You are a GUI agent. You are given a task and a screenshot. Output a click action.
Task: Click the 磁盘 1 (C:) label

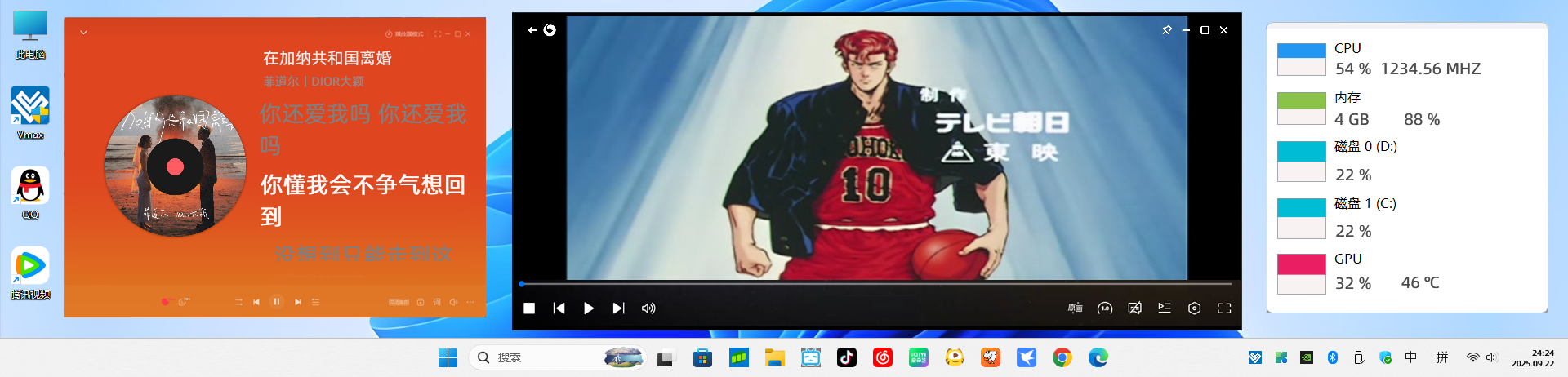(x=1365, y=203)
